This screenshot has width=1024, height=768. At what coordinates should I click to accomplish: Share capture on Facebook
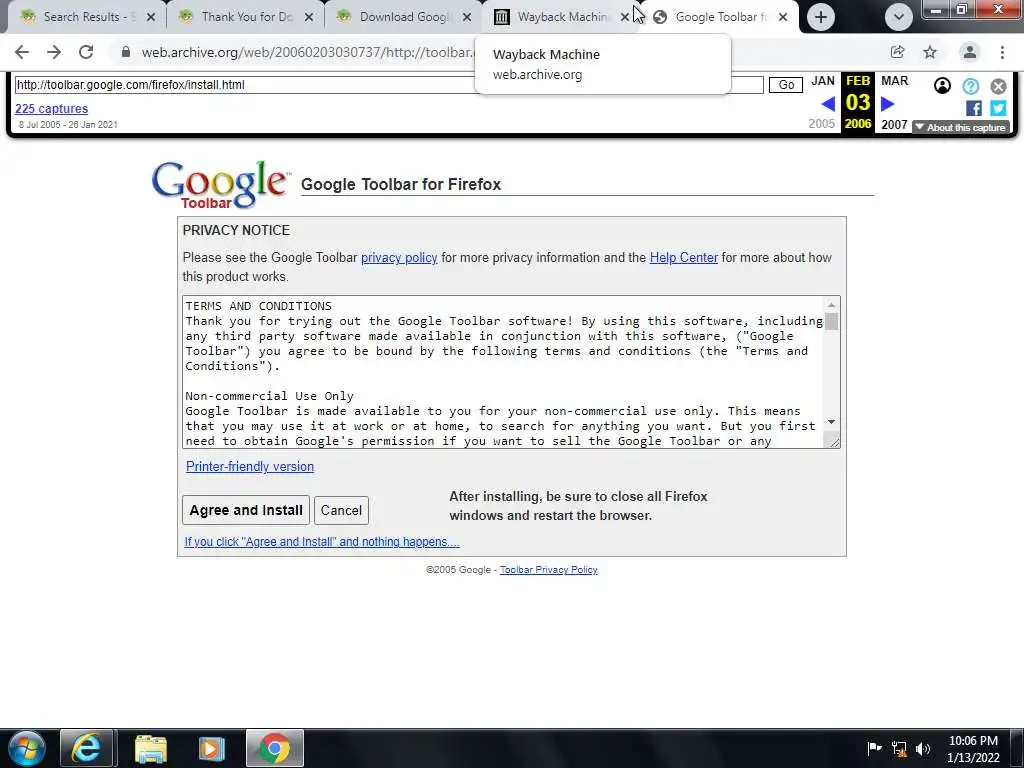[974, 108]
